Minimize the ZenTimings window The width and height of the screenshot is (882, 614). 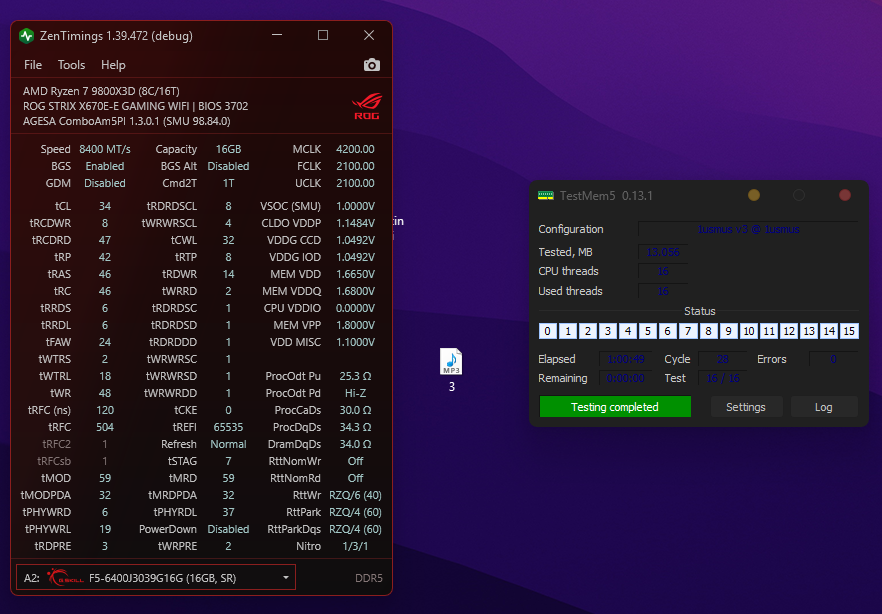click(277, 35)
